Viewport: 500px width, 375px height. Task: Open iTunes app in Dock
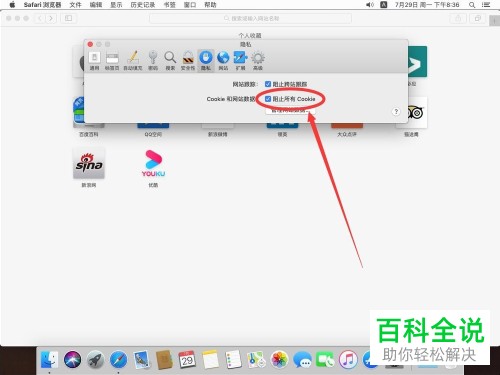(348, 360)
